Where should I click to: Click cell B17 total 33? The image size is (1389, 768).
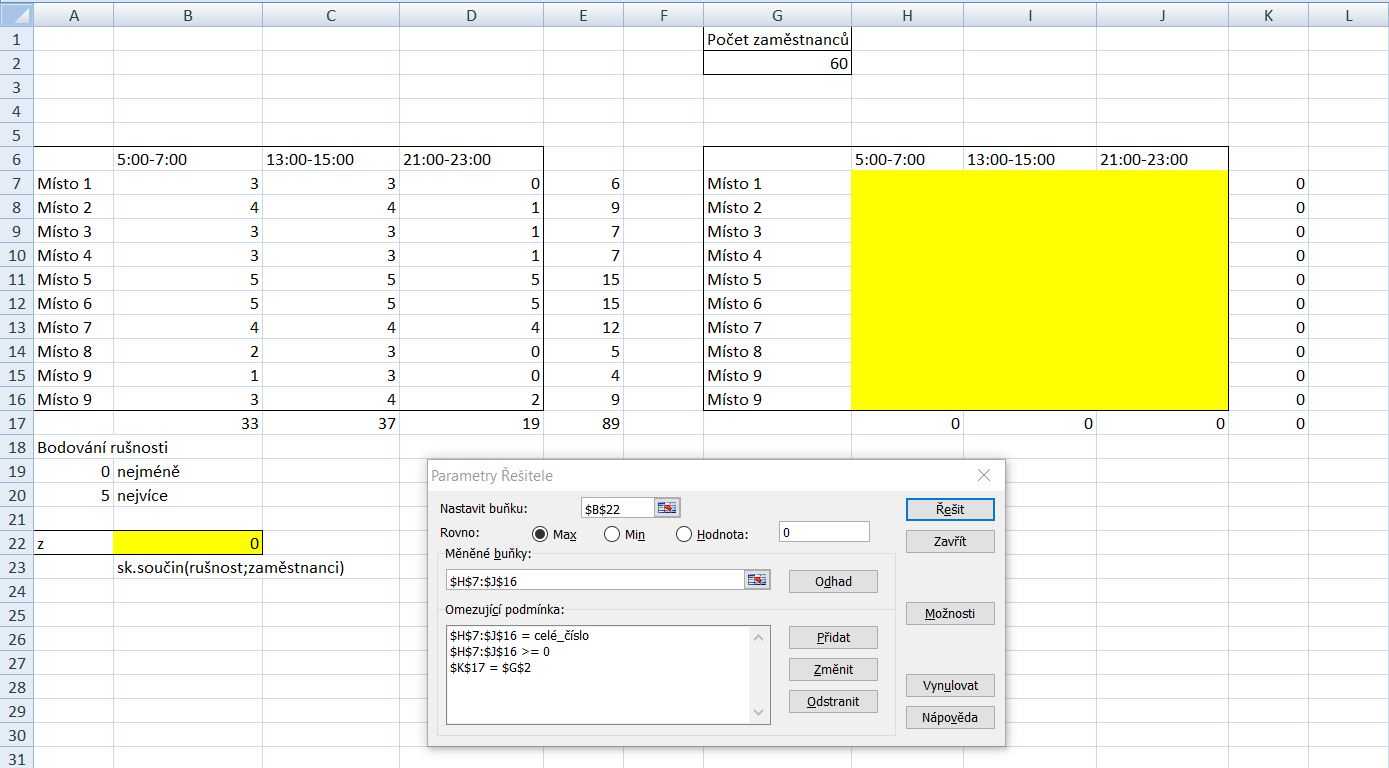188,423
